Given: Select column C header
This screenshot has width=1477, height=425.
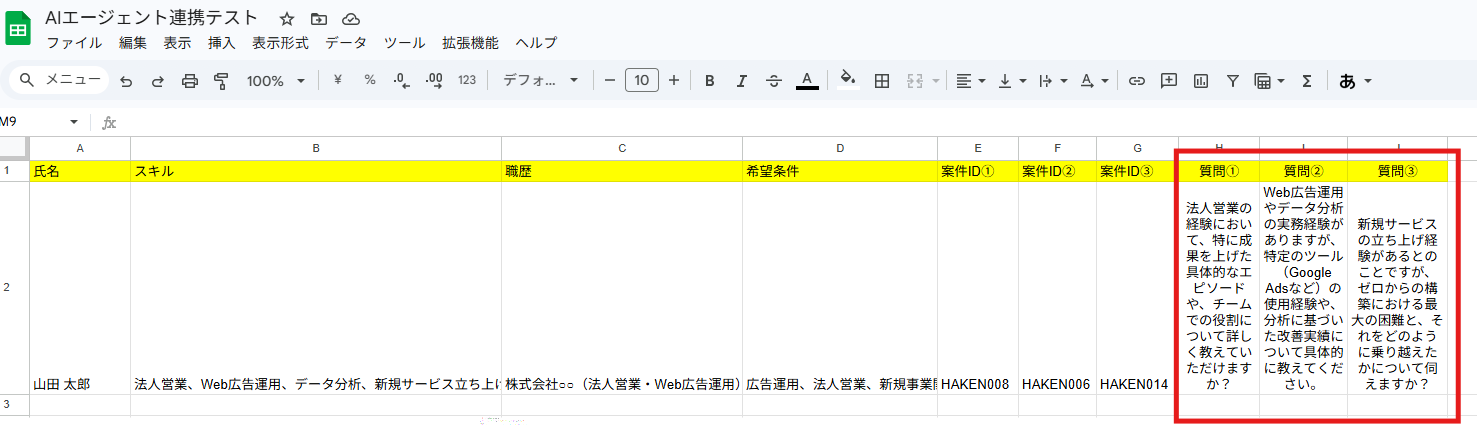Looking at the screenshot, I should click(622, 148).
